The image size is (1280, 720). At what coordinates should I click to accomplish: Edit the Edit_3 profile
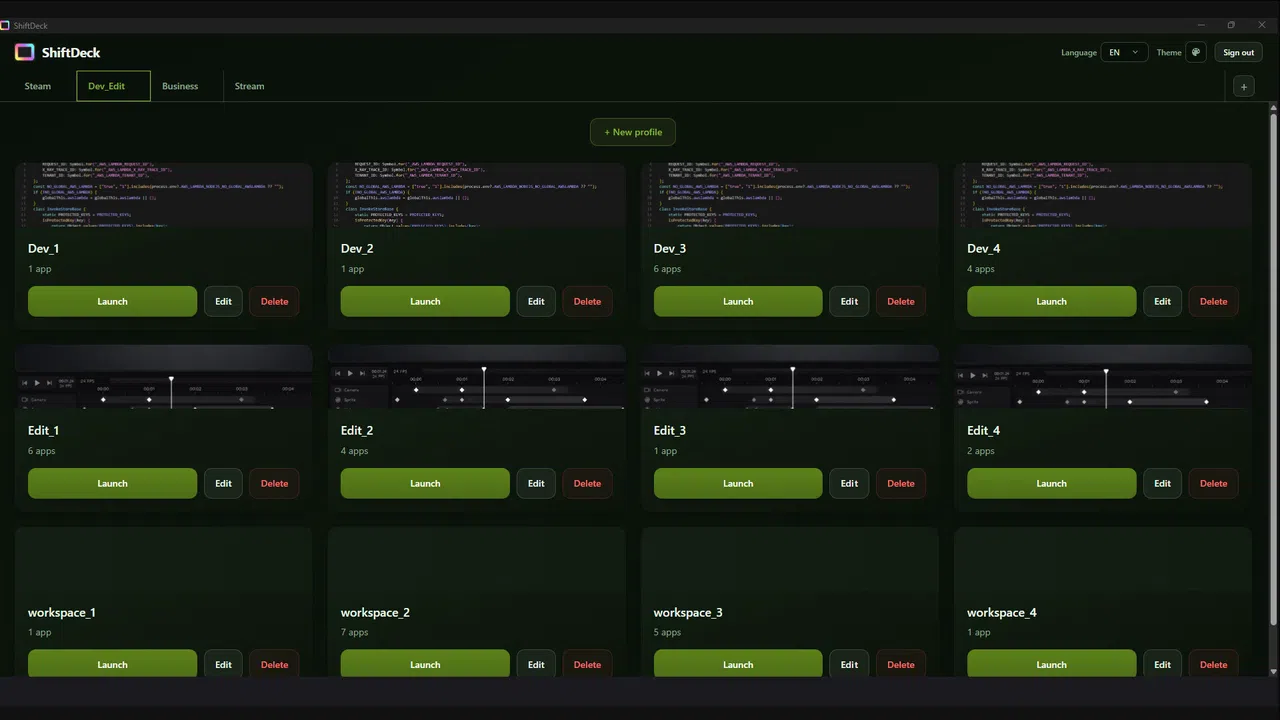pyautogui.click(x=849, y=483)
